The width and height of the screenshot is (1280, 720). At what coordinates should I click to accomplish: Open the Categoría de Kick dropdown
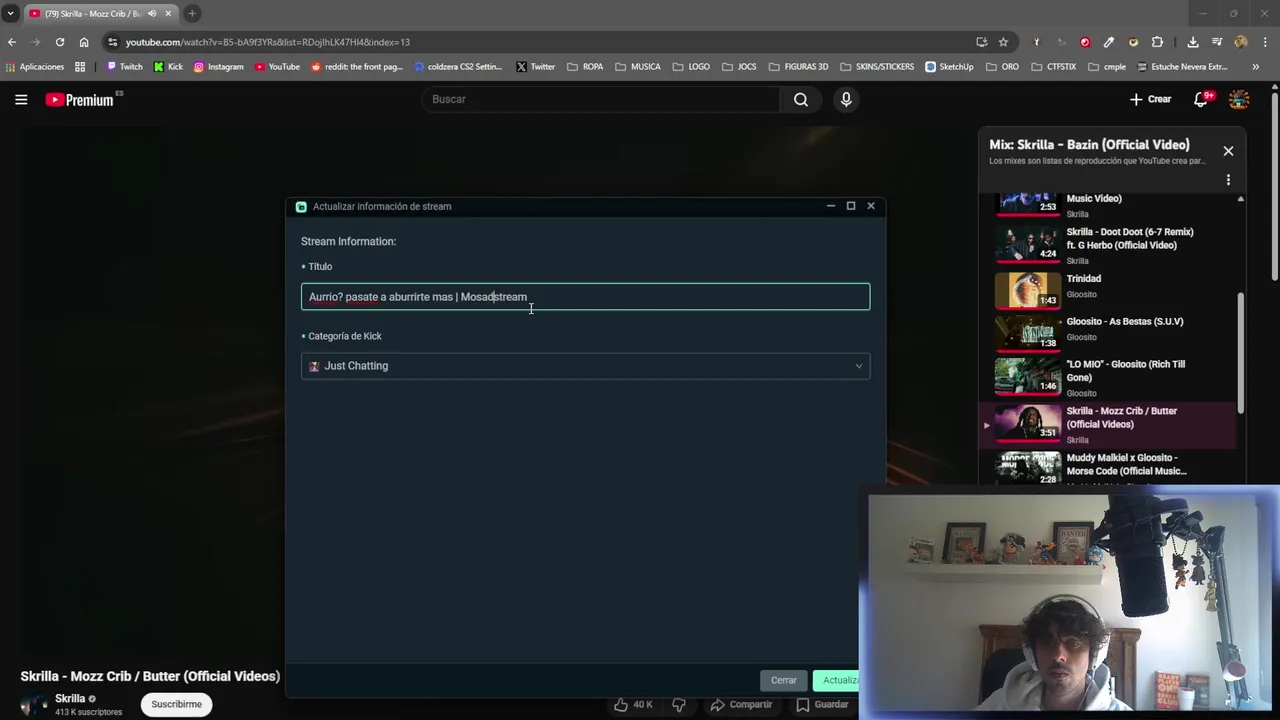click(585, 366)
